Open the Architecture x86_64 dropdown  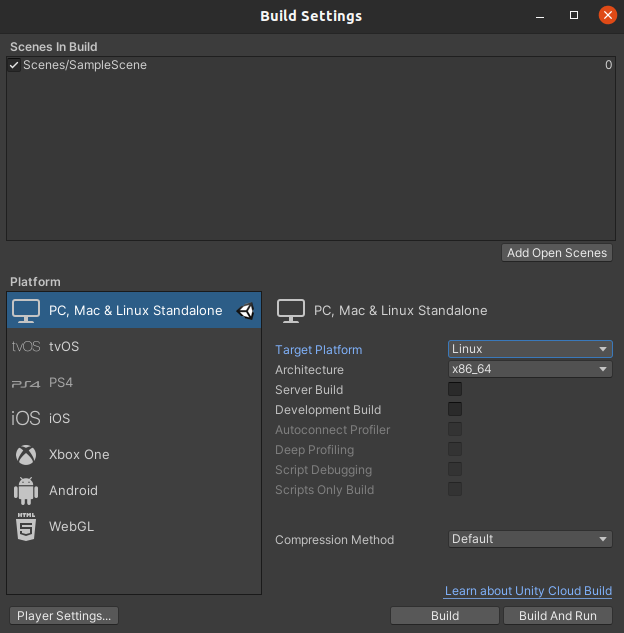[530, 369]
